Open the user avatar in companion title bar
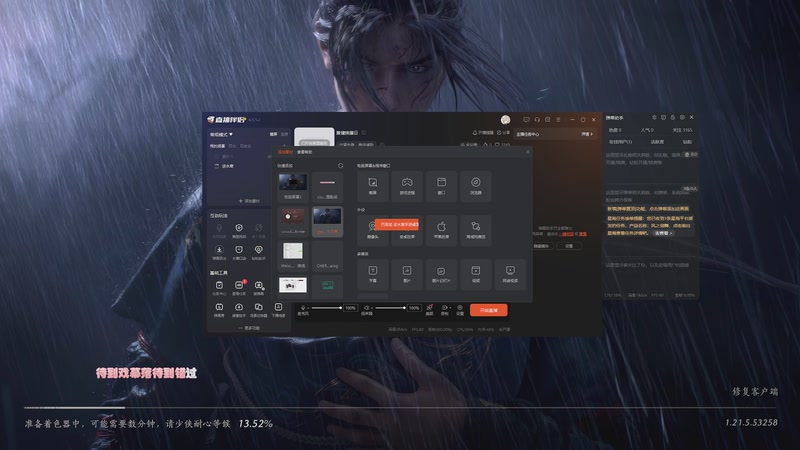 tap(505, 119)
